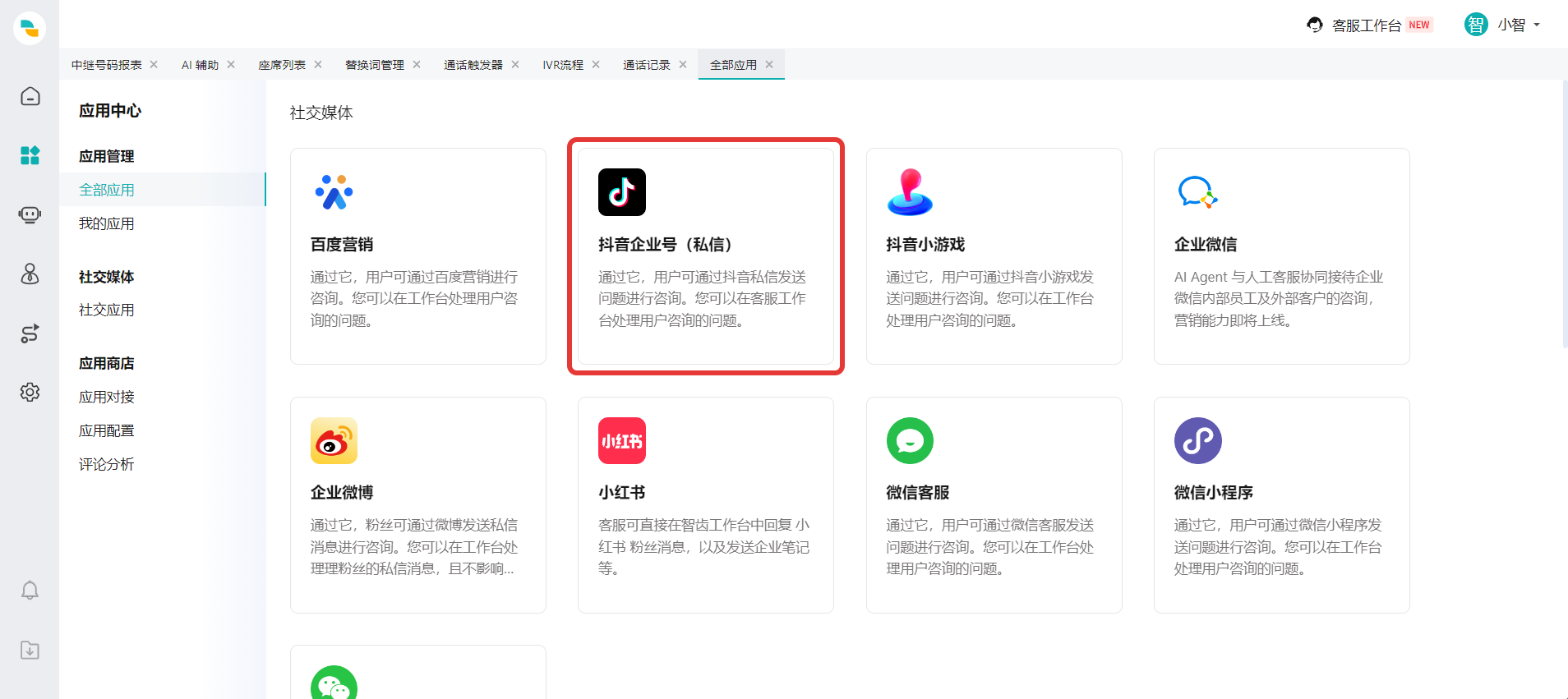The width and height of the screenshot is (1568, 699).
Task: Close the 座席列表 tab
Action: point(318,64)
